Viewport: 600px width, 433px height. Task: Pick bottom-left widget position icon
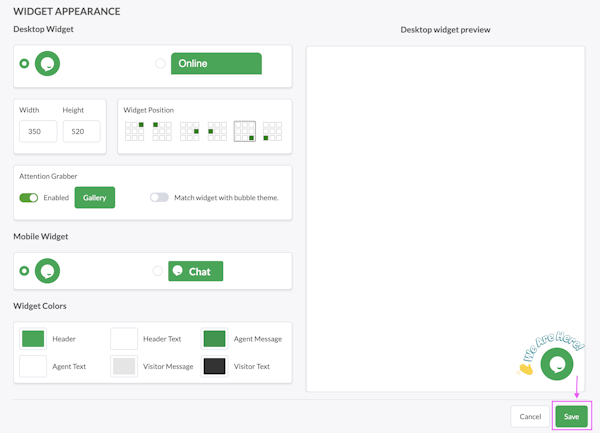tap(272, 131)
